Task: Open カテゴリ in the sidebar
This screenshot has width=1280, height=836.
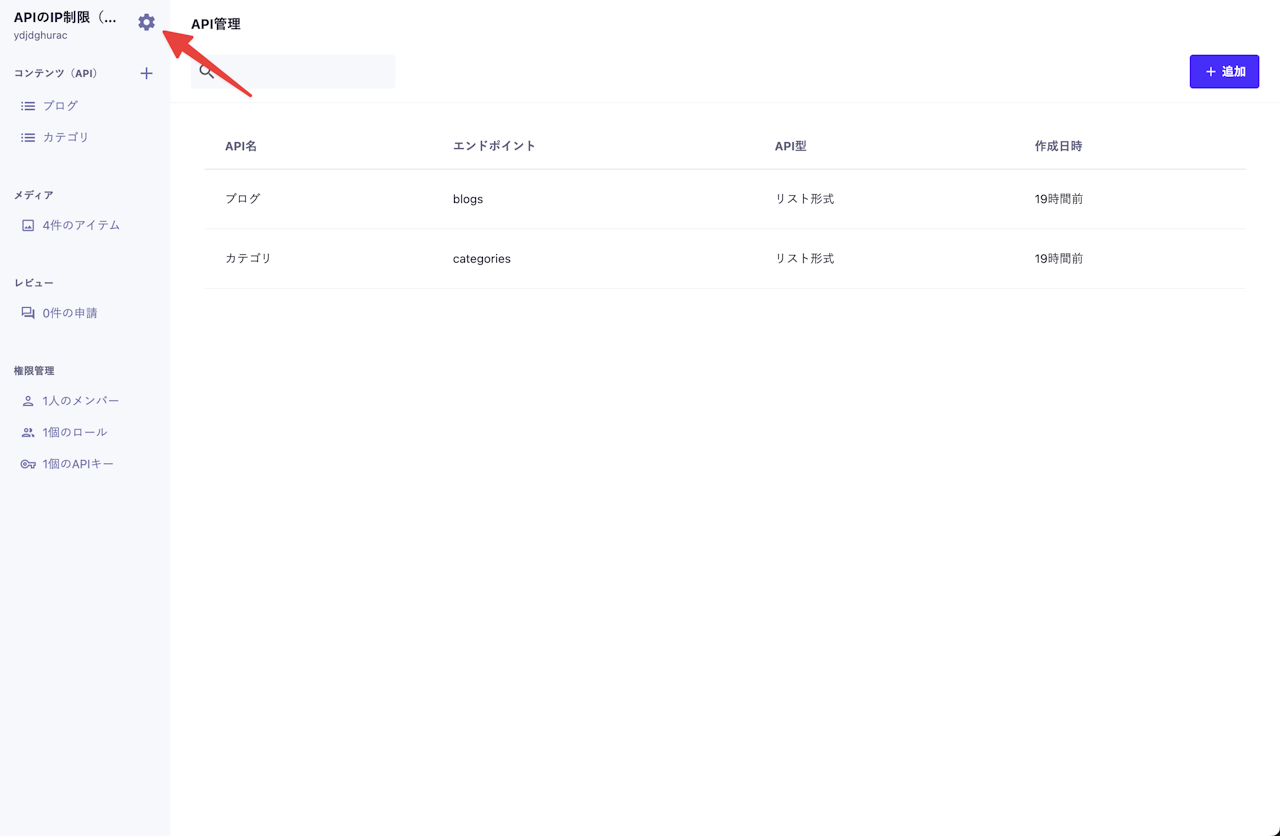Action: [x=66, y=138]
